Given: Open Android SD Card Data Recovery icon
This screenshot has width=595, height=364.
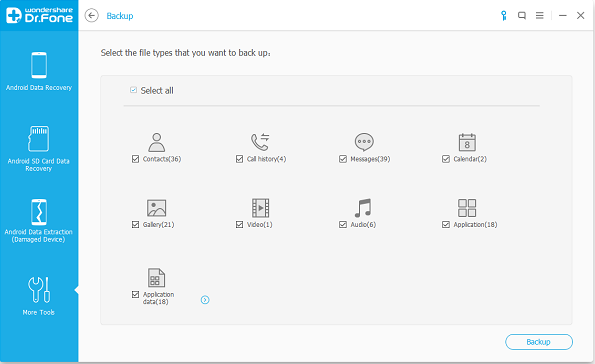Looking at the screenshot, I should coord(38,139).
